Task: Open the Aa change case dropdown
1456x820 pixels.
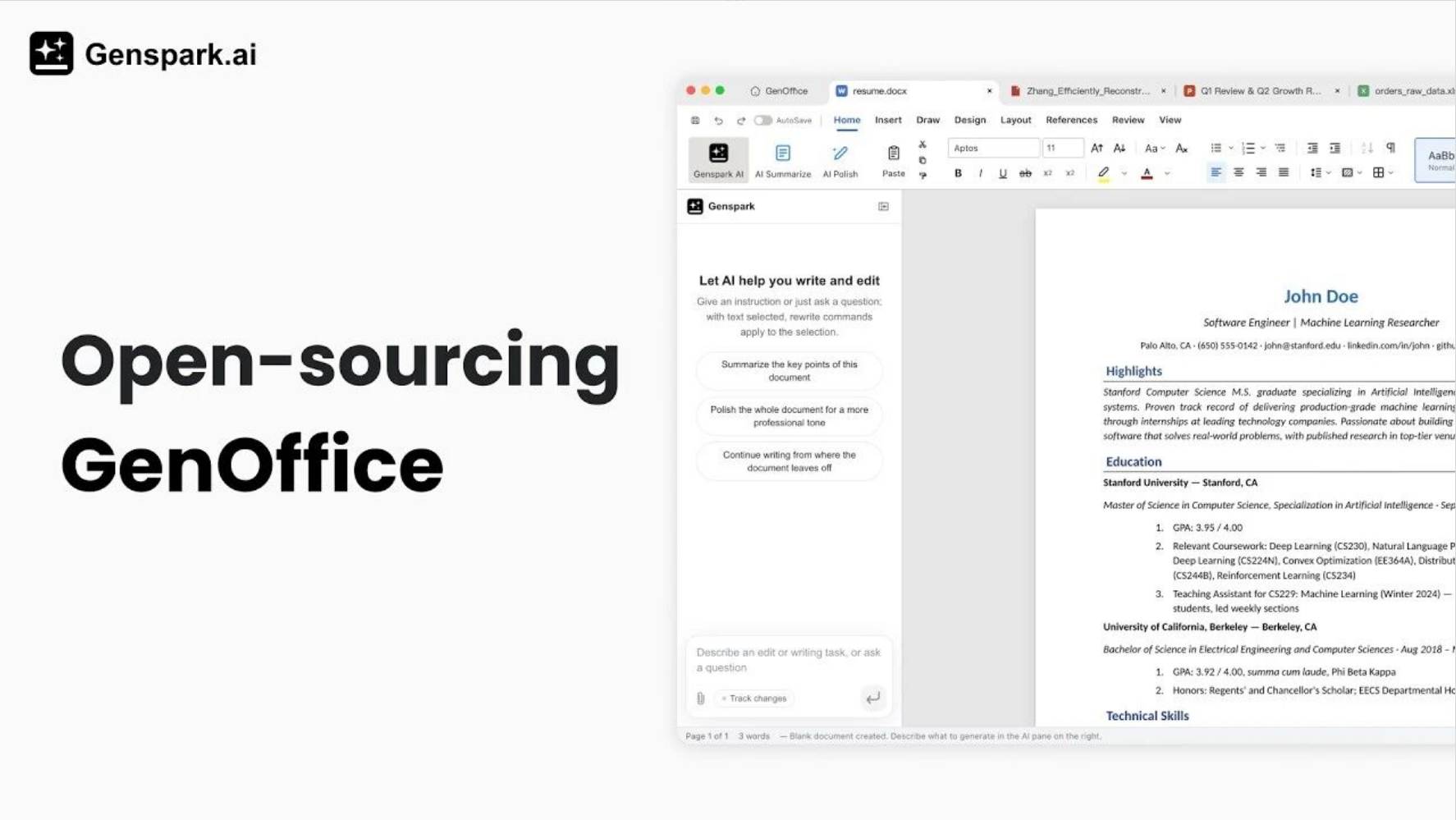Action: pos(1154,149)
